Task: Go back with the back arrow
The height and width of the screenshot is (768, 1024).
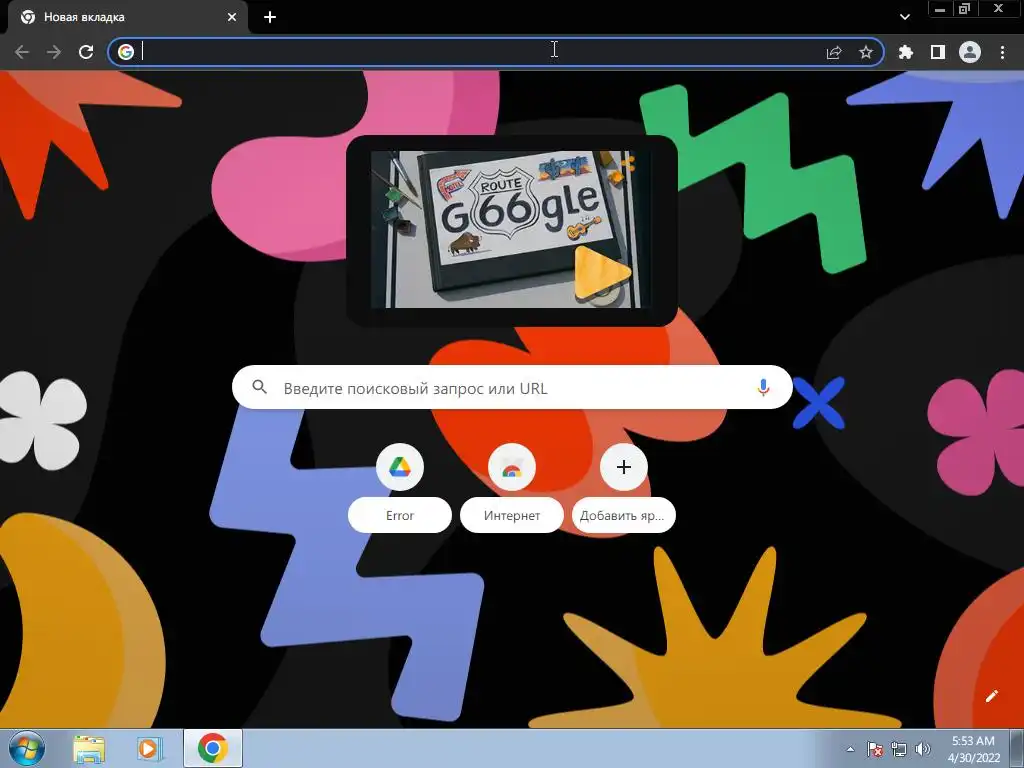Action: pos(22,52)
